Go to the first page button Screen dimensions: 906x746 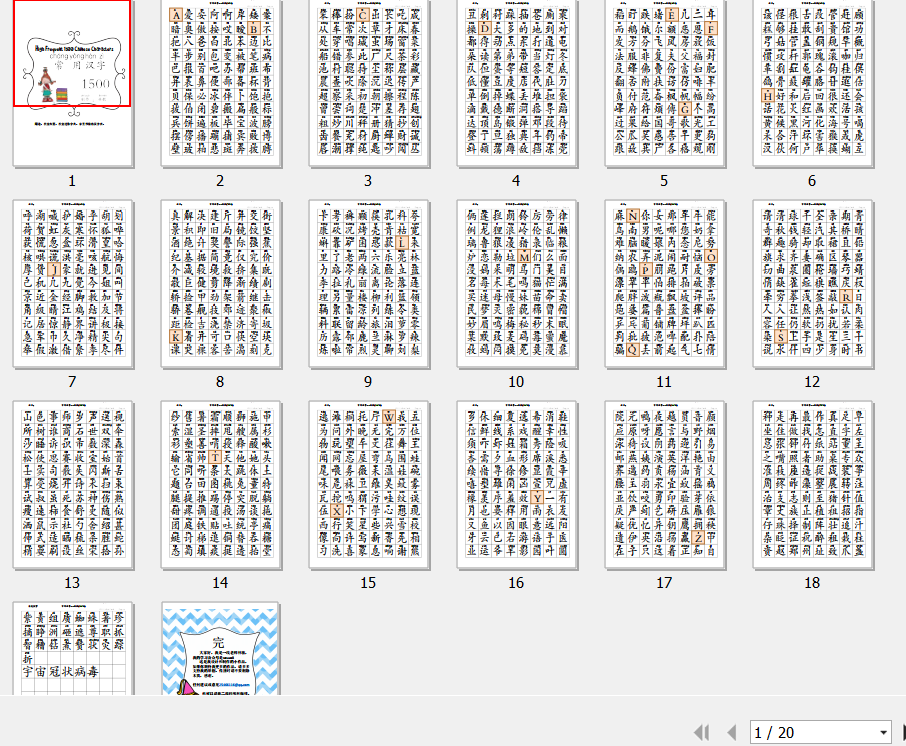click(x=702, y=733)
